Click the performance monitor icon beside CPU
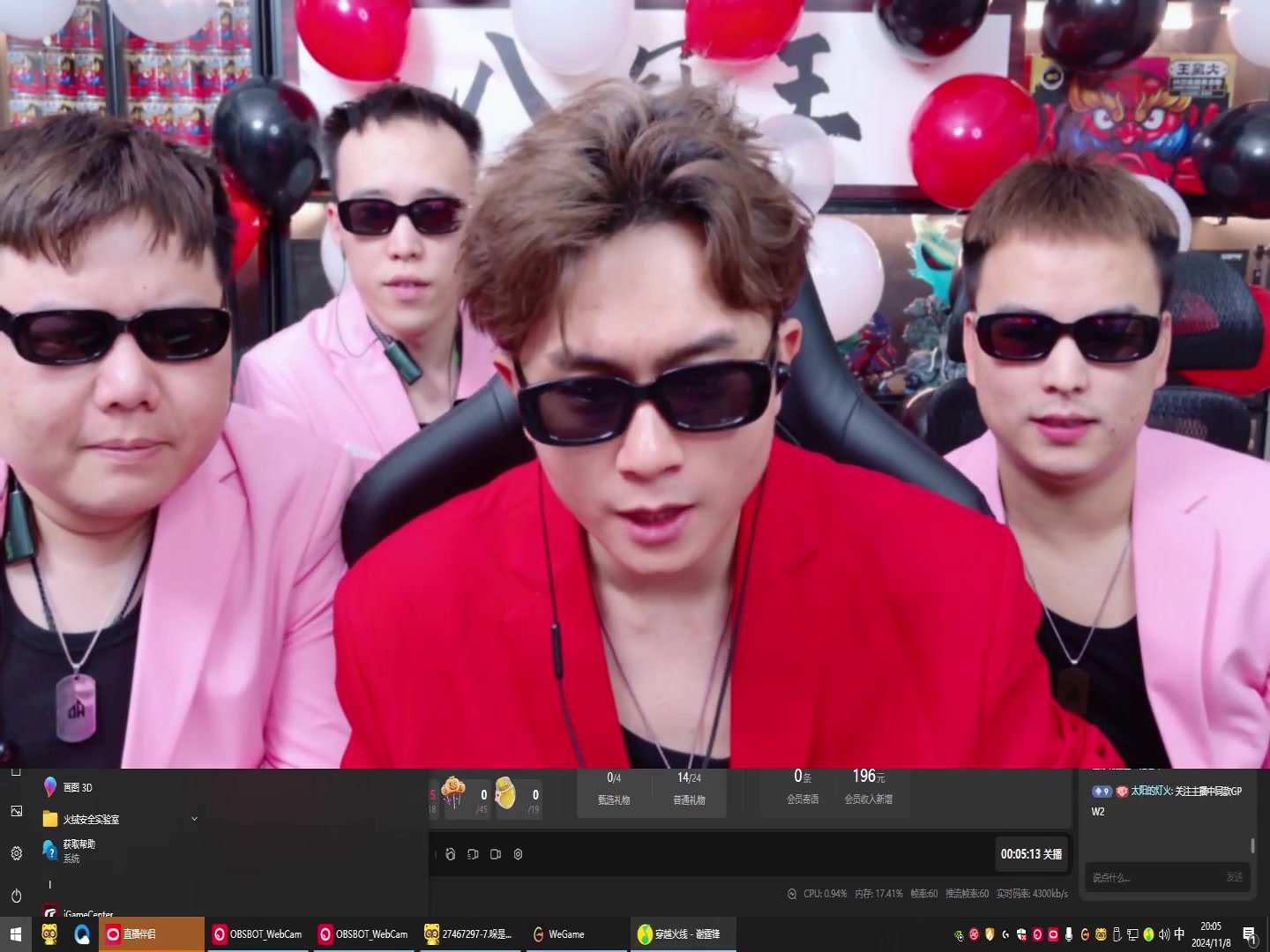Viewport: 1270px width, 952px height. tap(792, 894)
